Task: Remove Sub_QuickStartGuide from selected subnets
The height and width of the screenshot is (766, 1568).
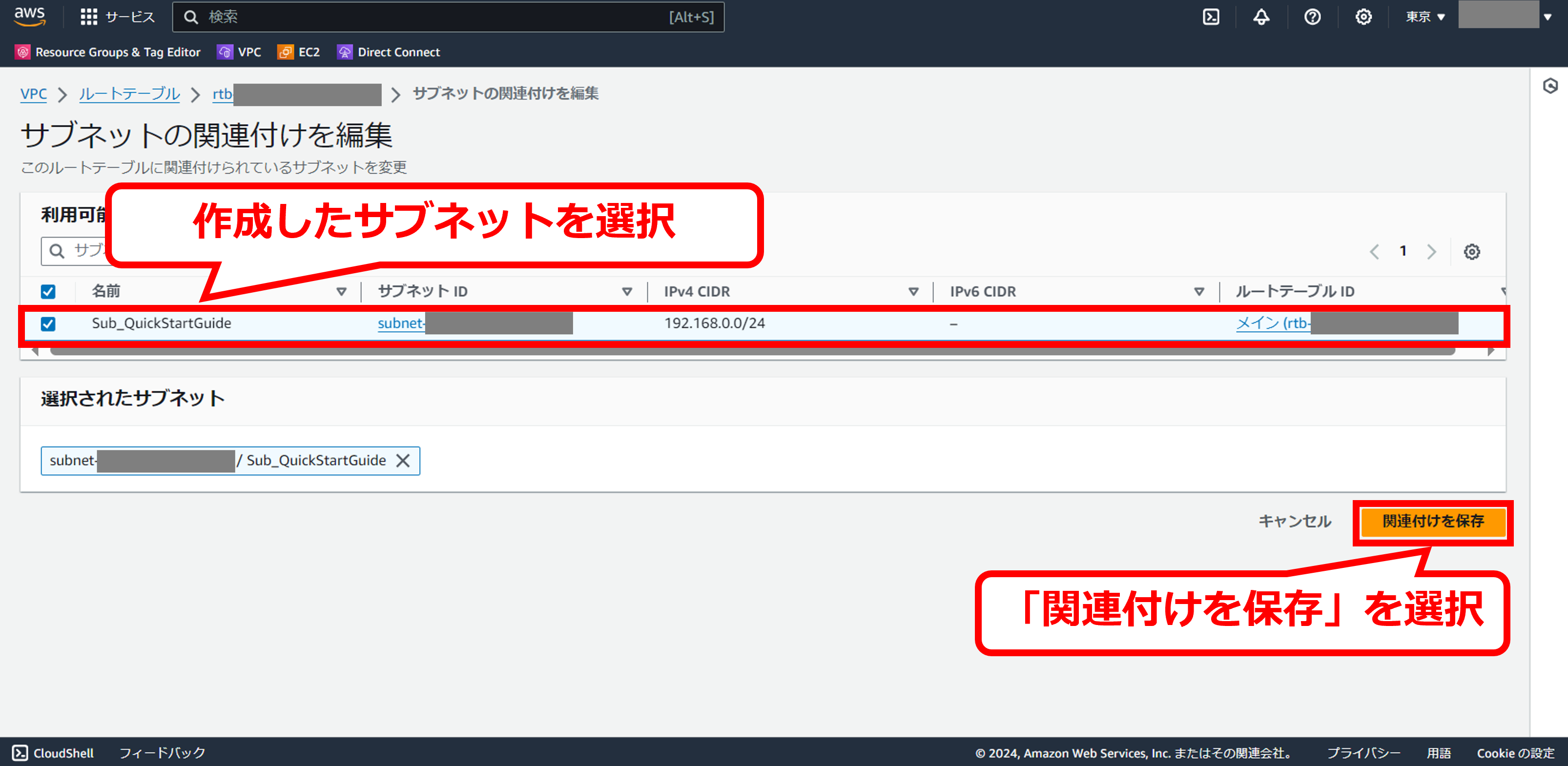Action: [403, 461]
